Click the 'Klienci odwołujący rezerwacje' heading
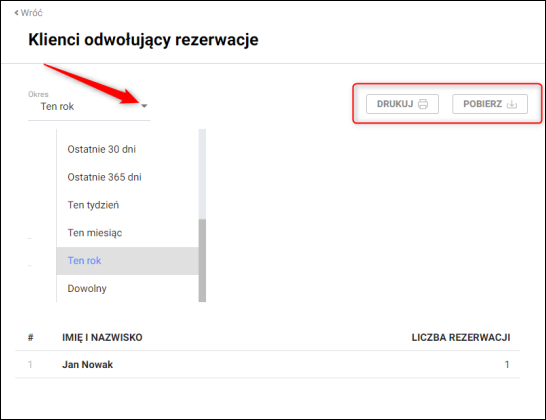This screenshot has height=420, width=546. tap(143, 39)
